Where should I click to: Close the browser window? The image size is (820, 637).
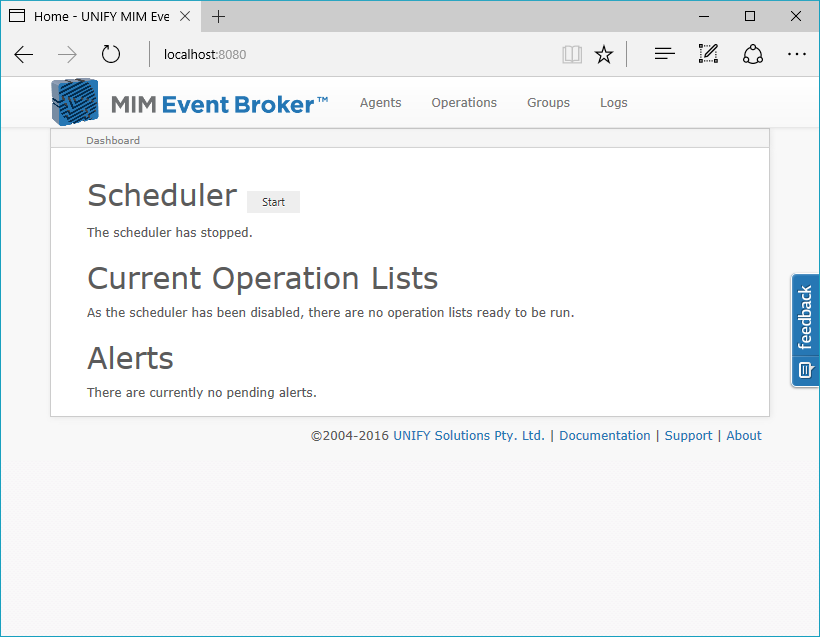point(795,16)
